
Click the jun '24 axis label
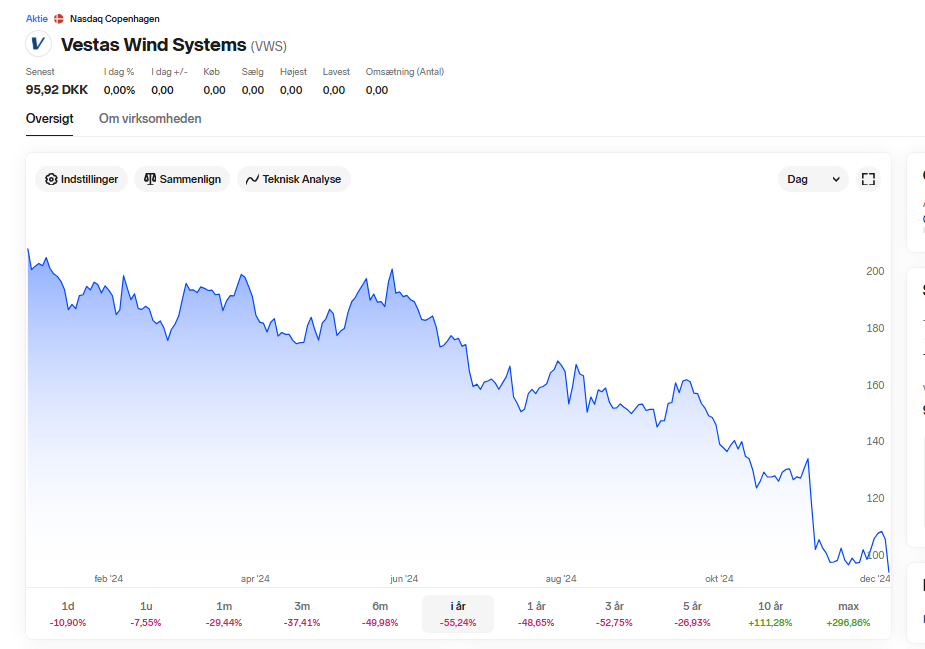point(404,579)
